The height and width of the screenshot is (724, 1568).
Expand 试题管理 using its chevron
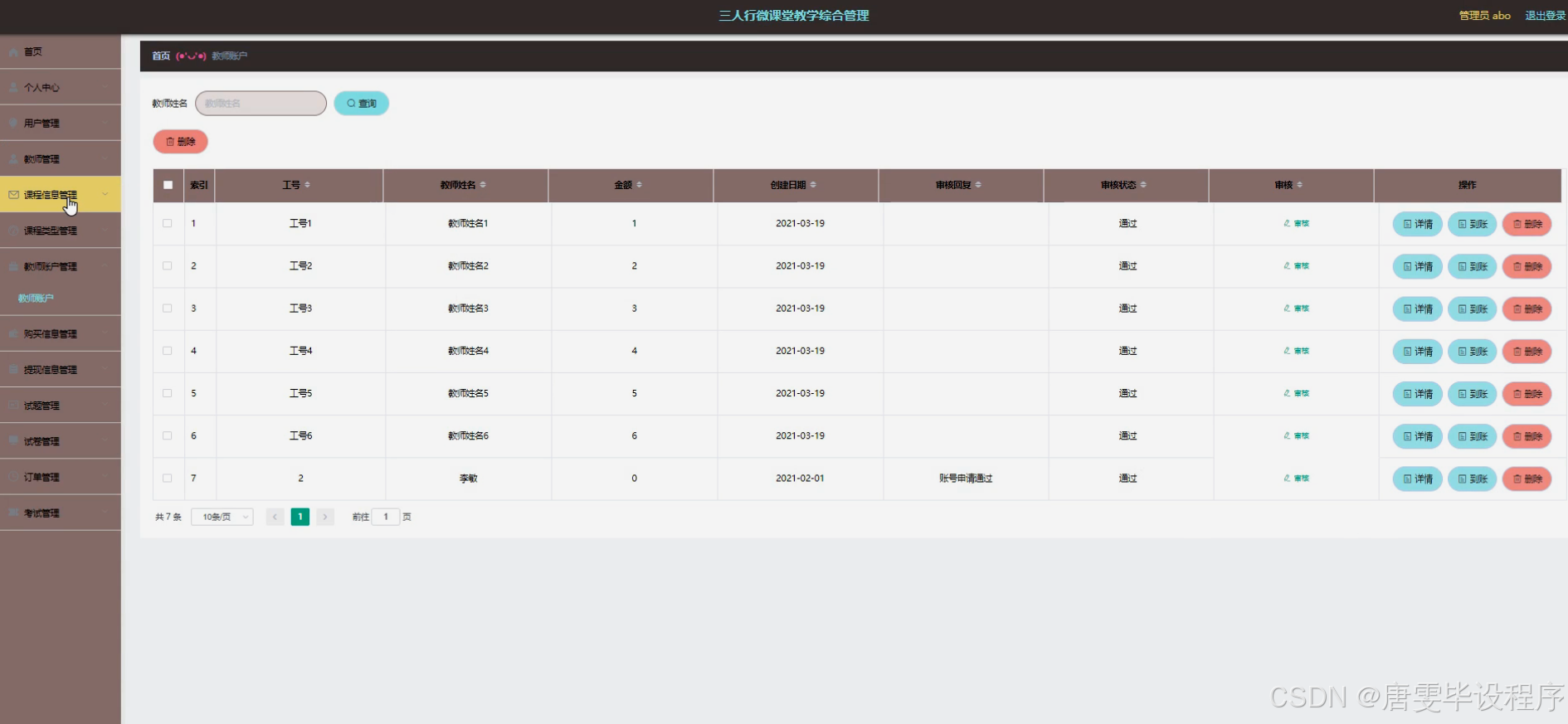105,406
